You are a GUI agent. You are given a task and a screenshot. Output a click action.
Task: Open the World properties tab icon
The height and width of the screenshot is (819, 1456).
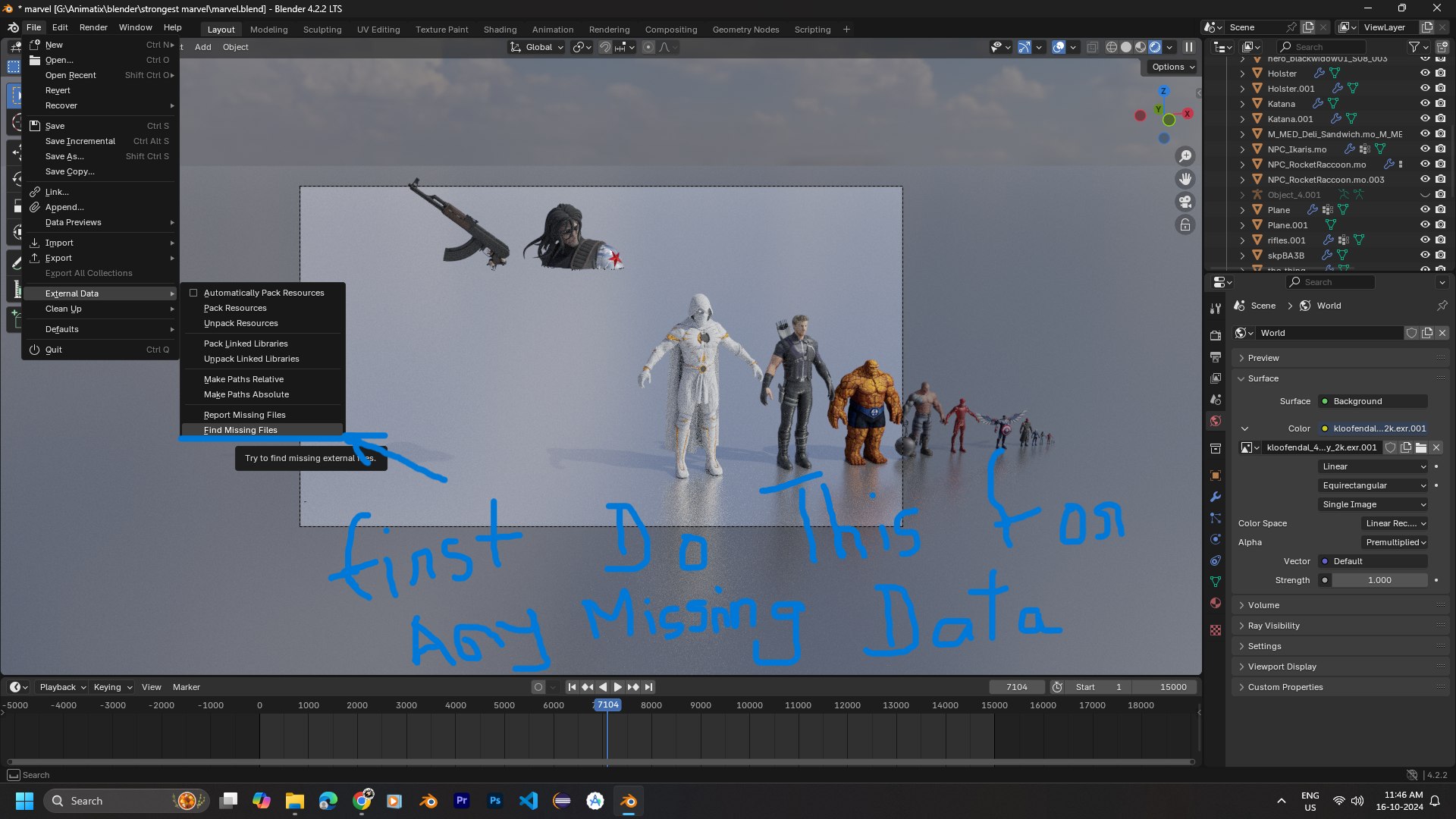1216,421
